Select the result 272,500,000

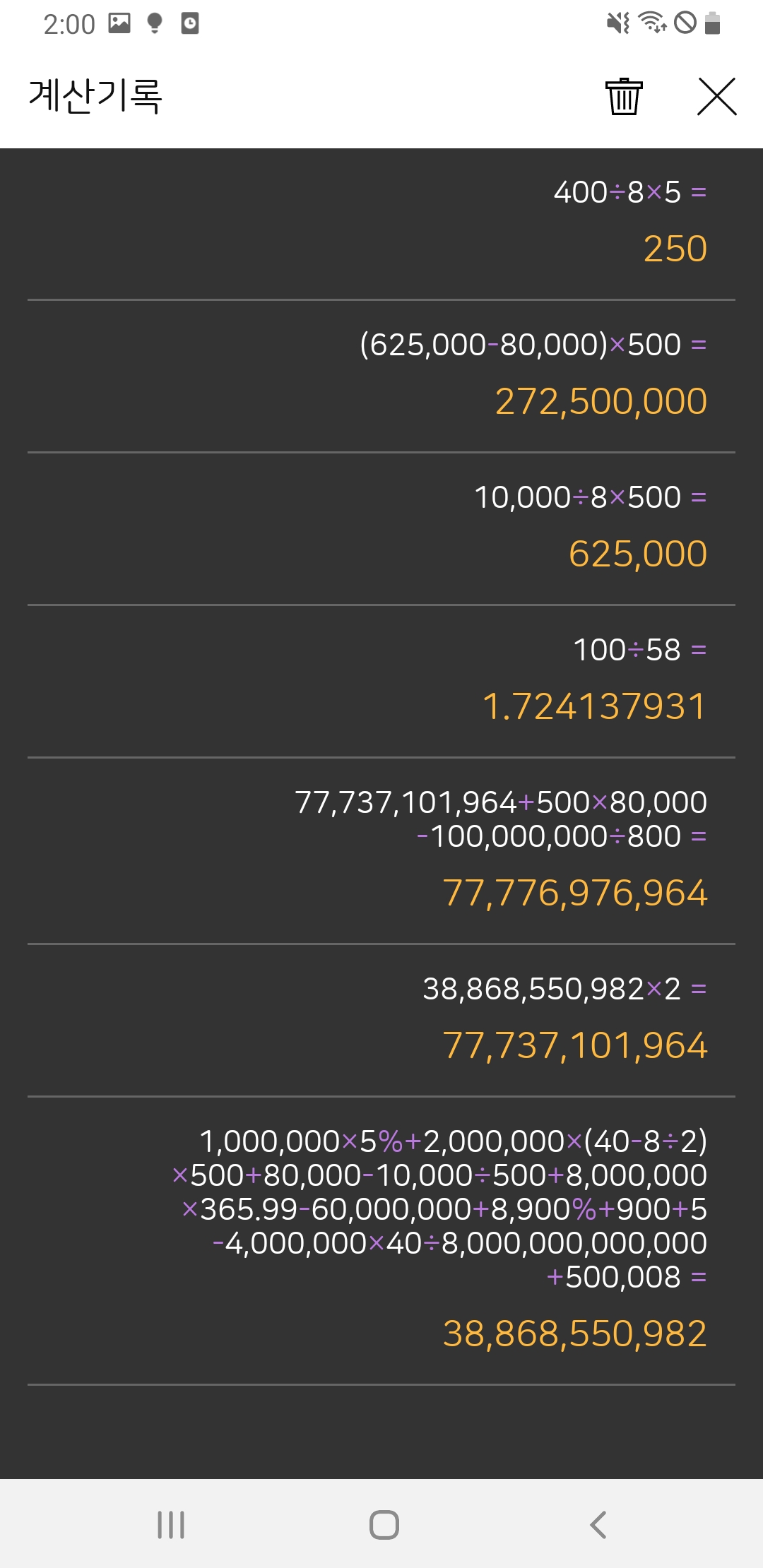[x=601, y=401]
